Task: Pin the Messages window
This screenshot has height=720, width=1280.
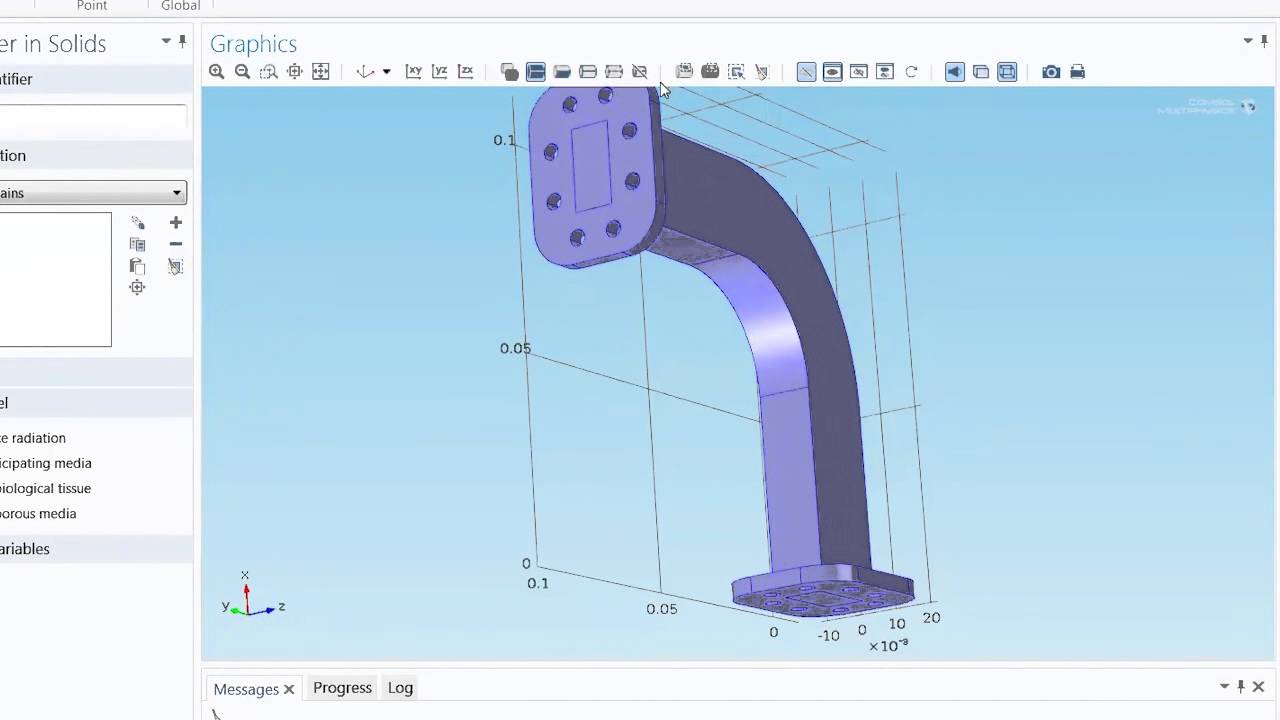Action: 1241,686
